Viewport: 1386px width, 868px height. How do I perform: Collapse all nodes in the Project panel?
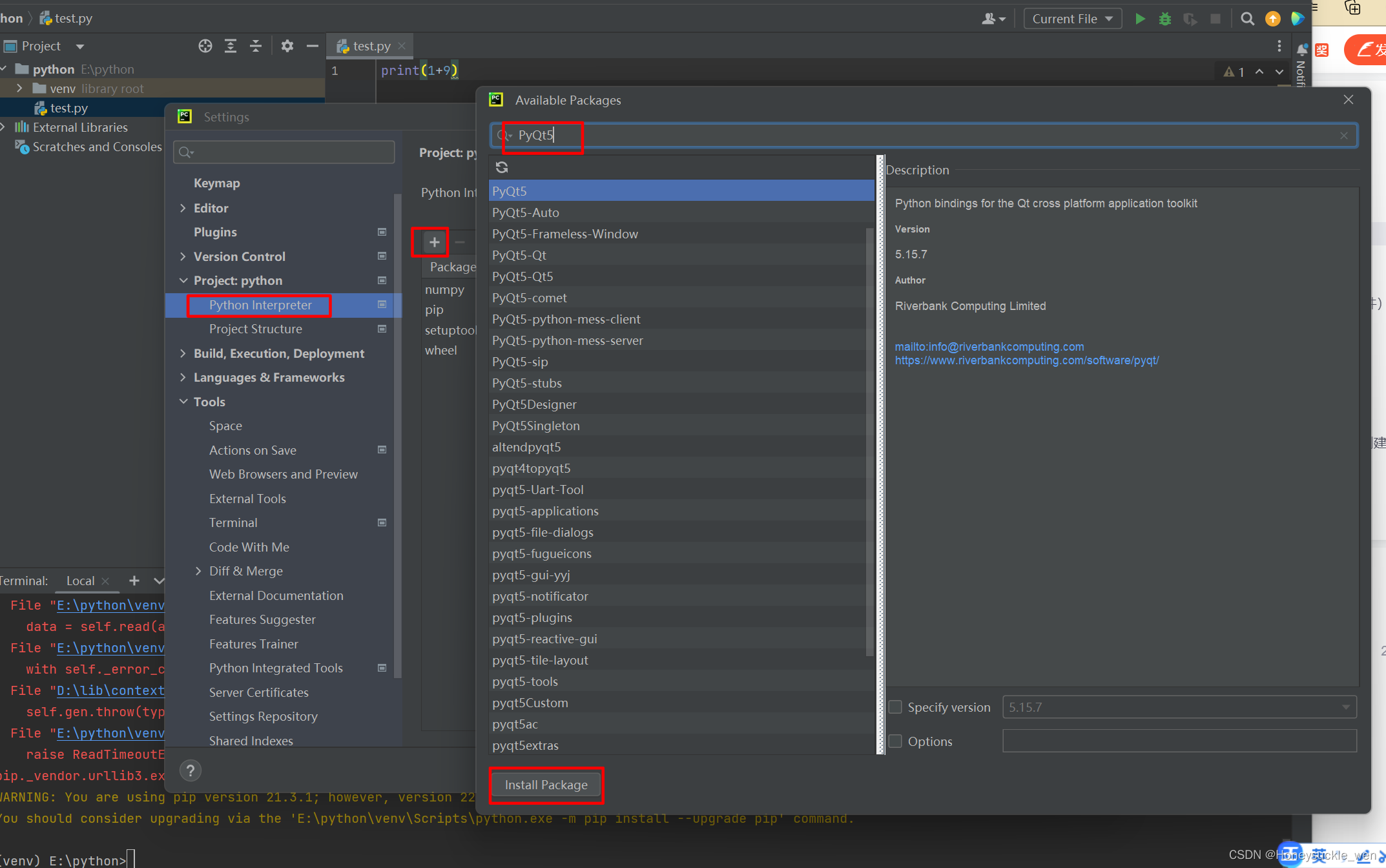tap(256, 45)
